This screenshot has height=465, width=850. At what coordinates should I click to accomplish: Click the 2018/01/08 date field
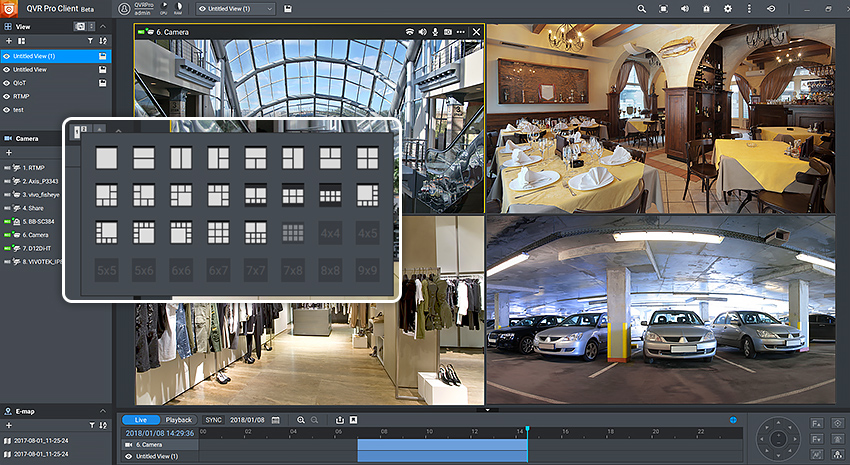click(x=246, y=420)
